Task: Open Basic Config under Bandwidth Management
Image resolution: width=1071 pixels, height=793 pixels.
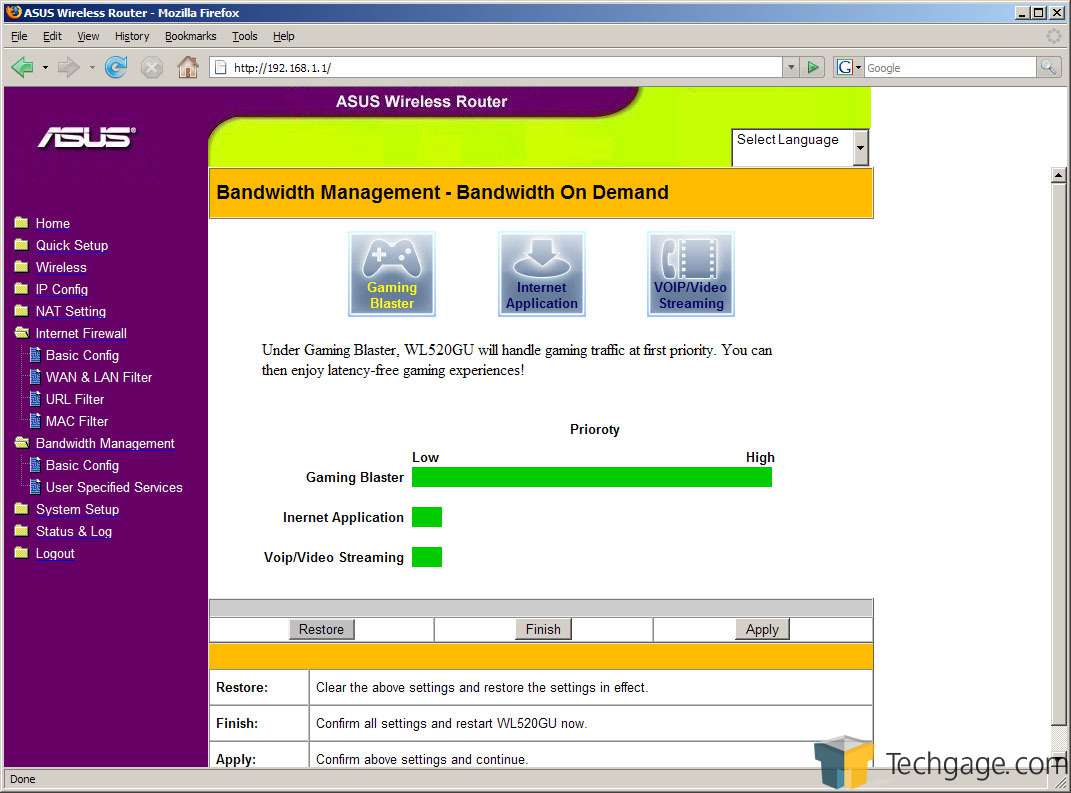Action: 82,465
